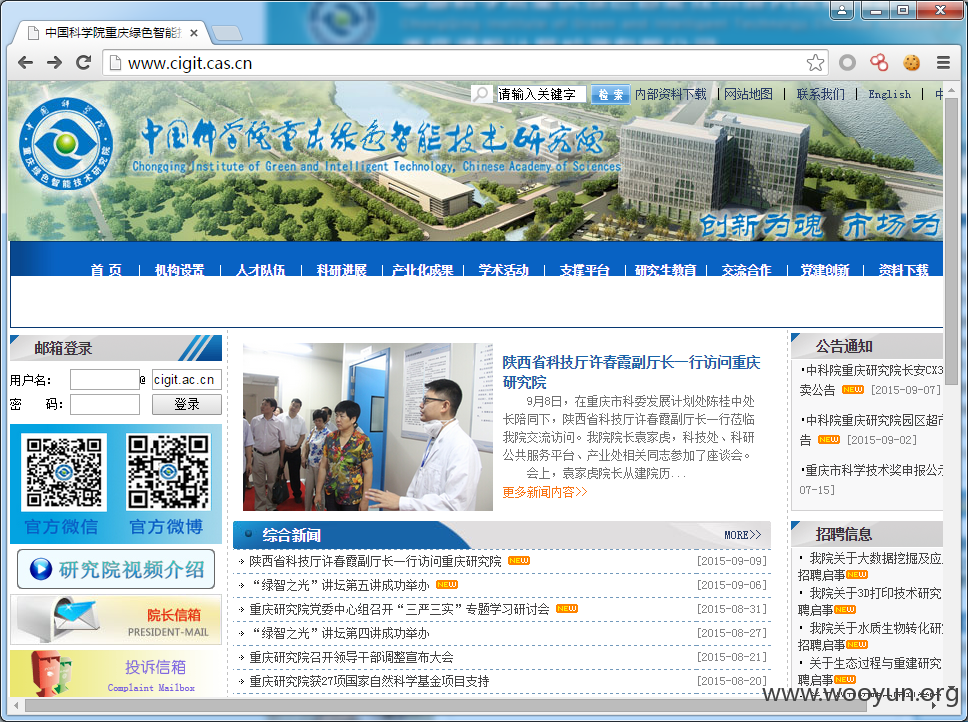
Task: Open 产业化成果 navigation item
Action: coord(423,270)
